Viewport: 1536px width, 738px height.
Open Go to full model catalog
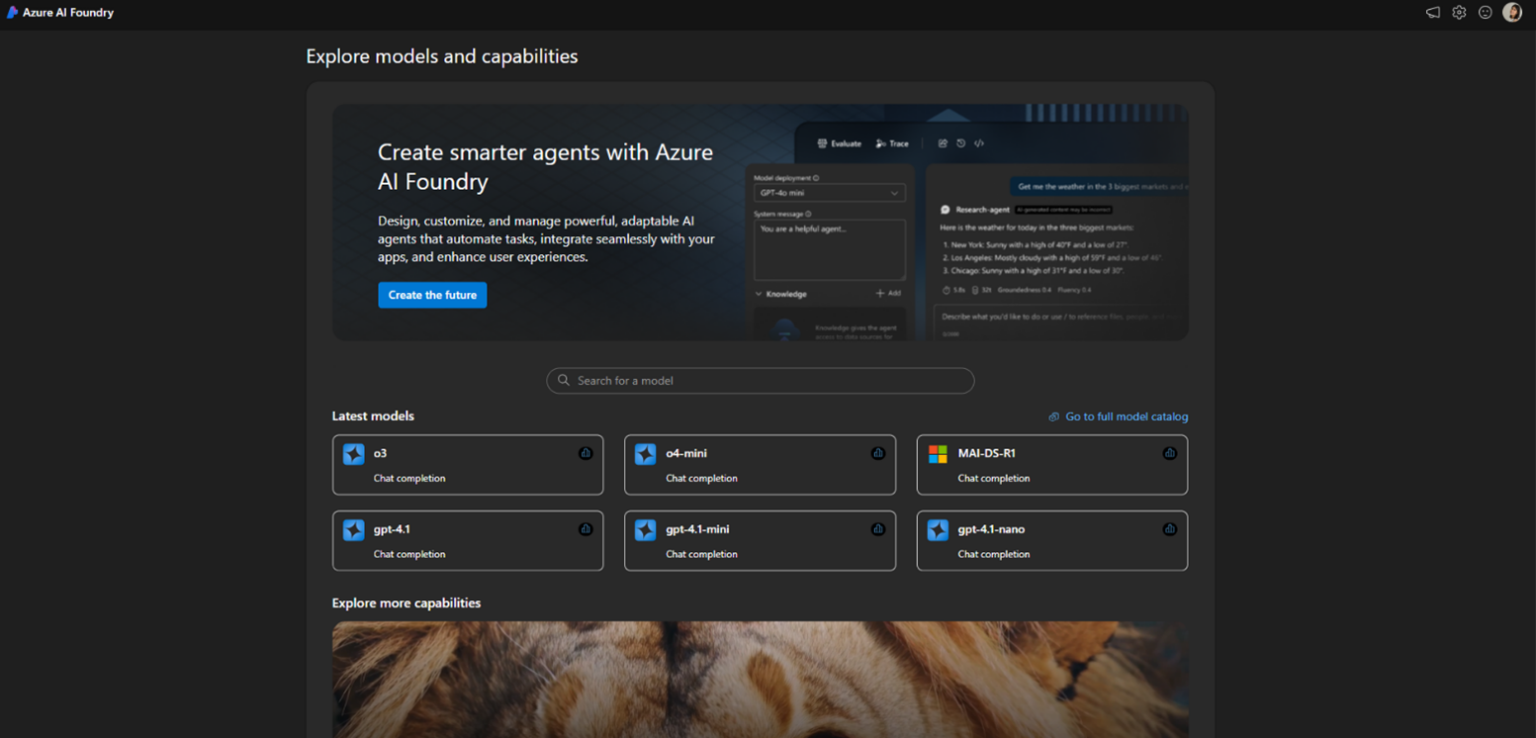pos(1126,416)
